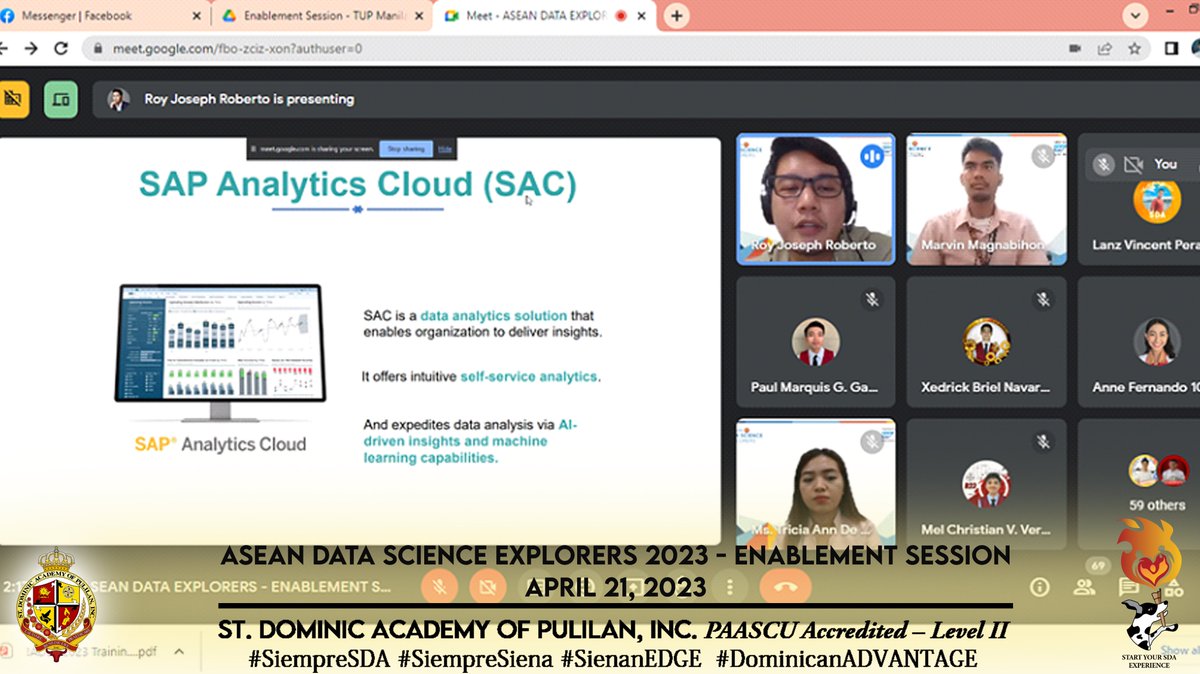Click the muted mic icon on Paul Marquis's tile
Image resolution: width=1200 pixels, height=674 pixels.
click(871, 299)
